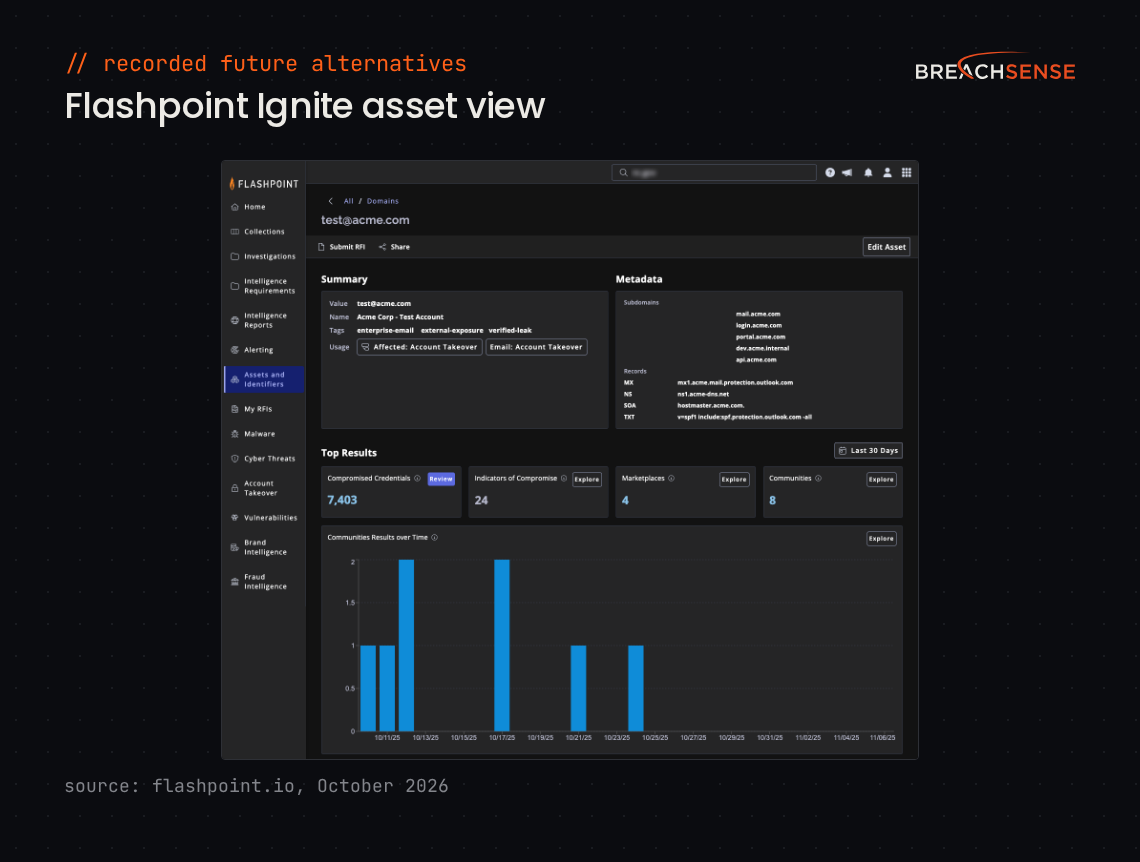Click the My RFIs sidebar icon
This screenshot has width=1140, height=862.
click(235, 409)
